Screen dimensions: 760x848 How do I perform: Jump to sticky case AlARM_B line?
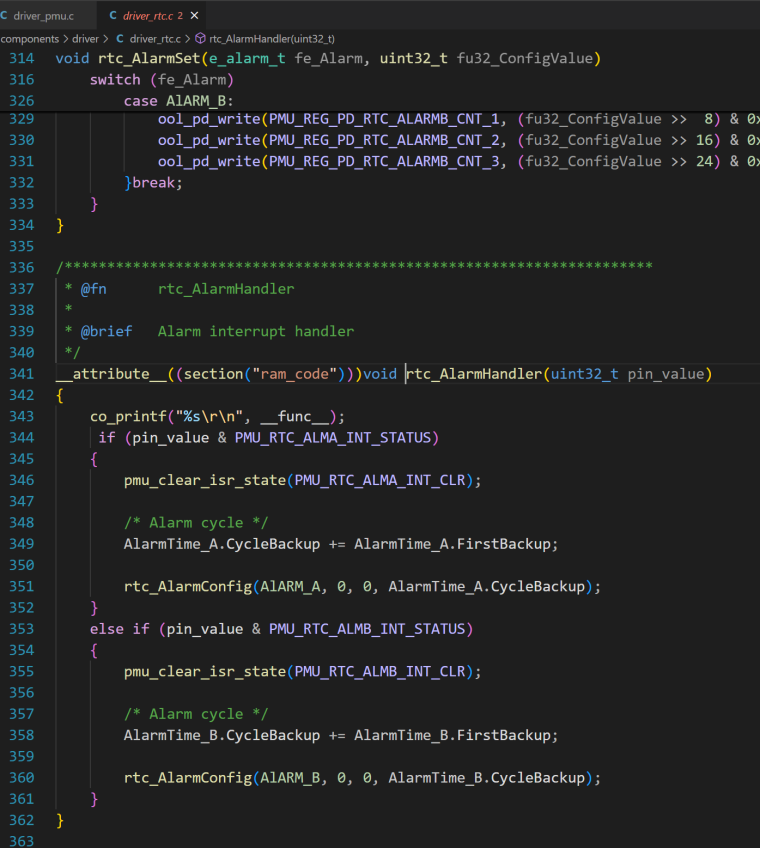[178, 101]
